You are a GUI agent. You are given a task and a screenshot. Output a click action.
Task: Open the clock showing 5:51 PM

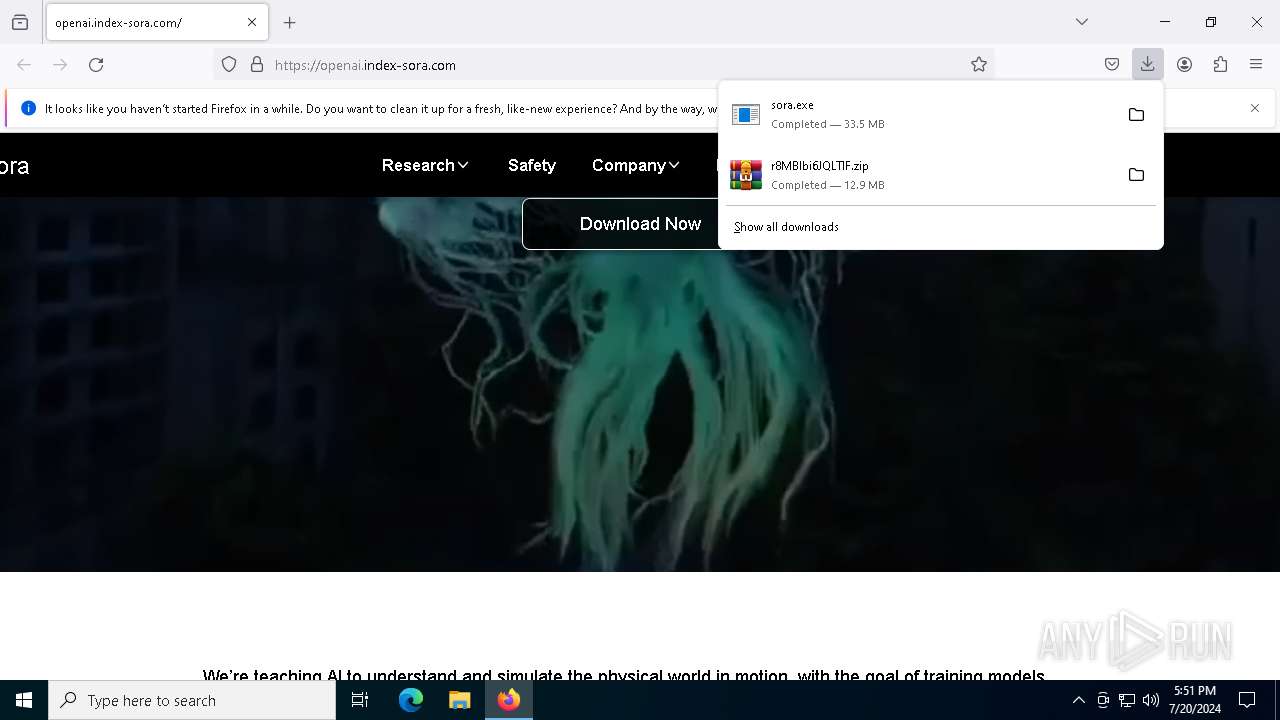[1195, 700]
